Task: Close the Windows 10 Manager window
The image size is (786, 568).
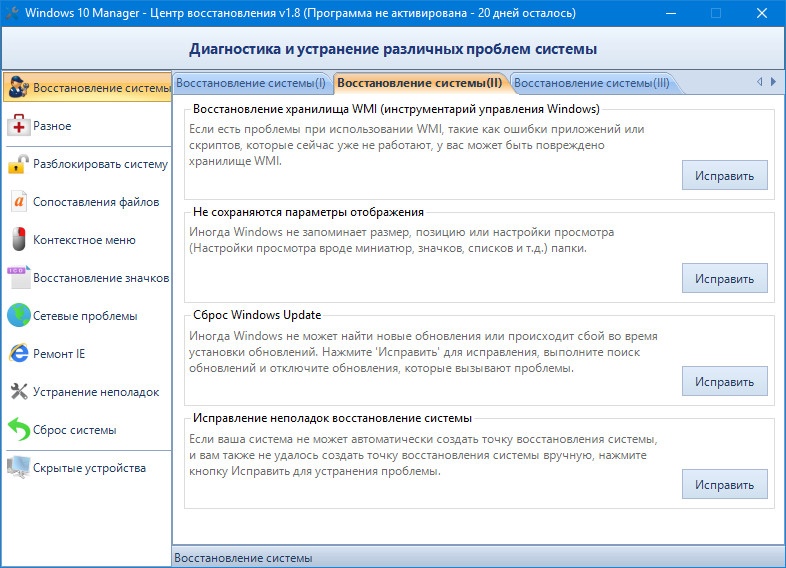Action: coord(761,13)
